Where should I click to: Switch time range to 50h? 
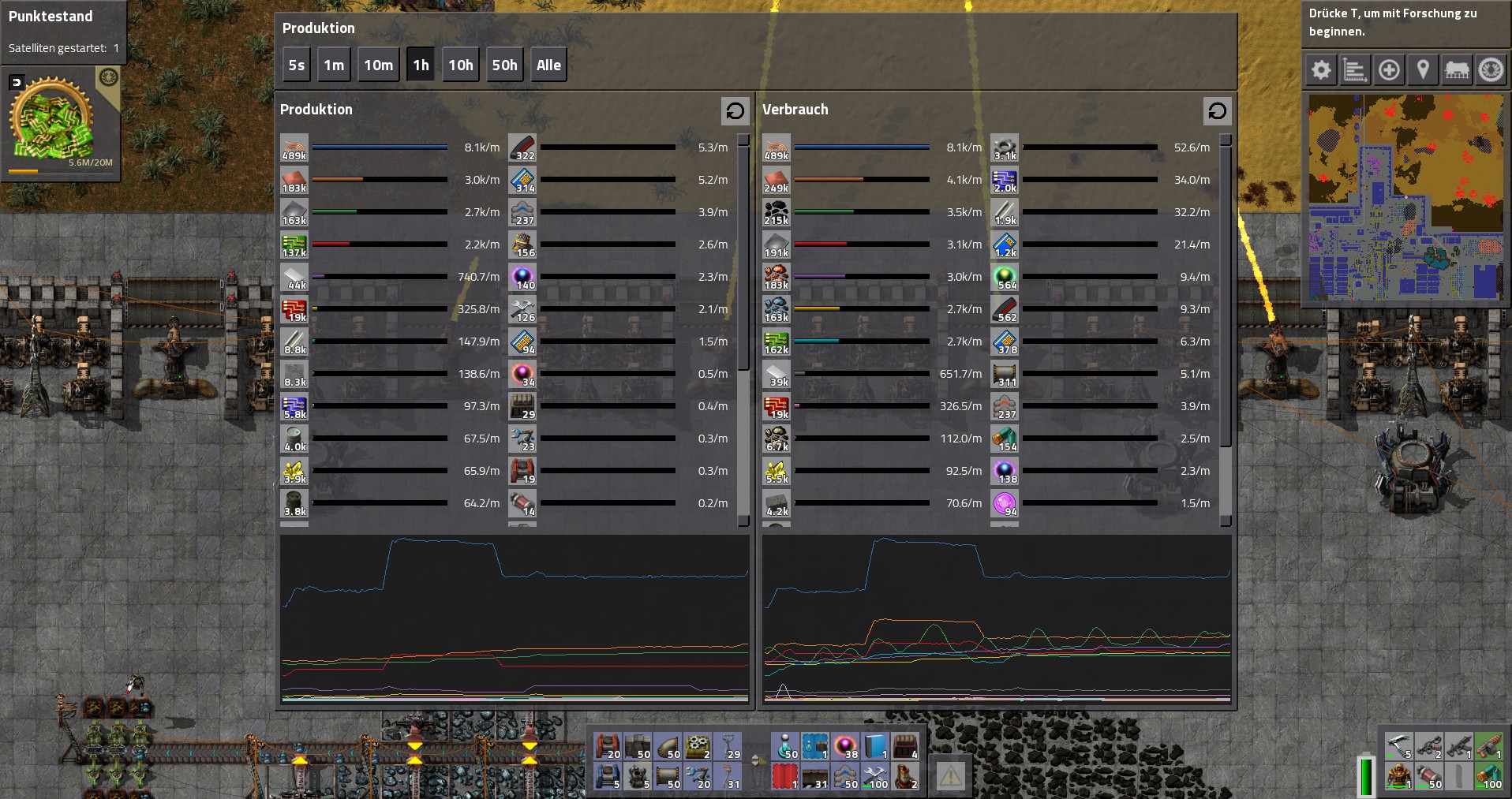(505, 65)
